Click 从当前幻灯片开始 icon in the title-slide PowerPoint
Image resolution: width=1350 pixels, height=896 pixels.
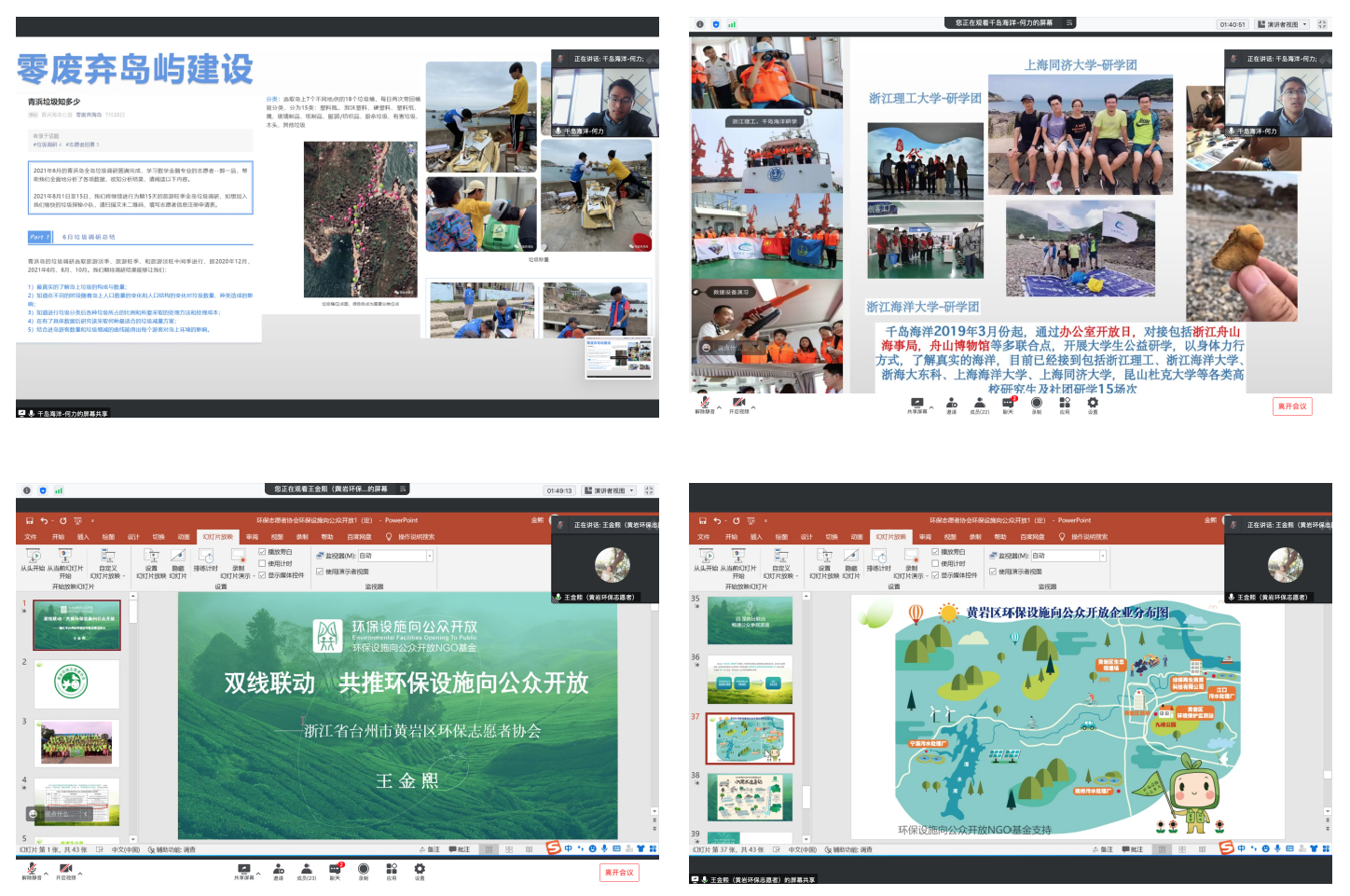pyautogui.click(x=65, y=556)
